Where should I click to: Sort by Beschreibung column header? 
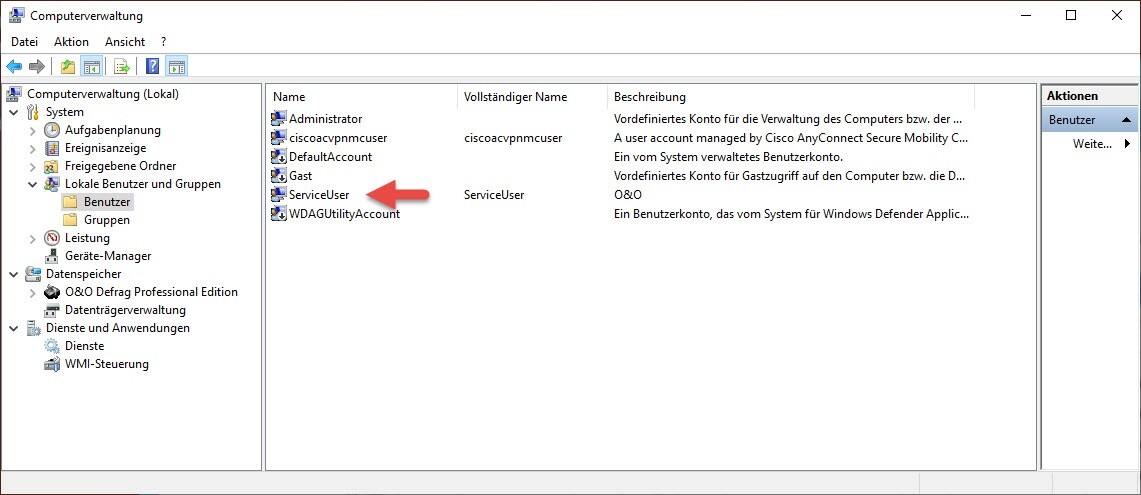[x=650, y=97]
